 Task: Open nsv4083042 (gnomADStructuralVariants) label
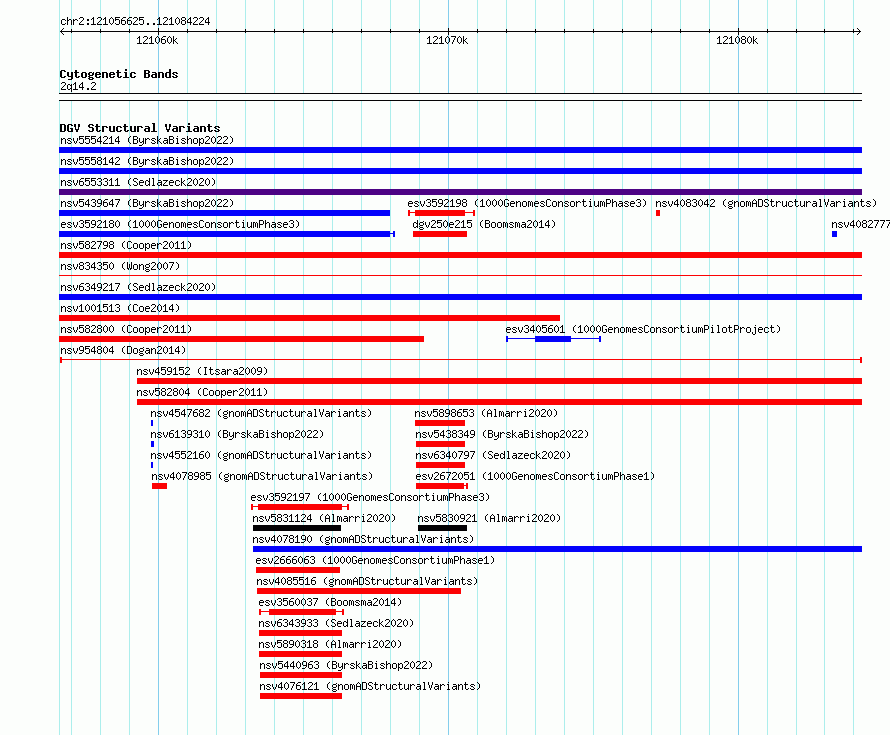tap(766, 203)
